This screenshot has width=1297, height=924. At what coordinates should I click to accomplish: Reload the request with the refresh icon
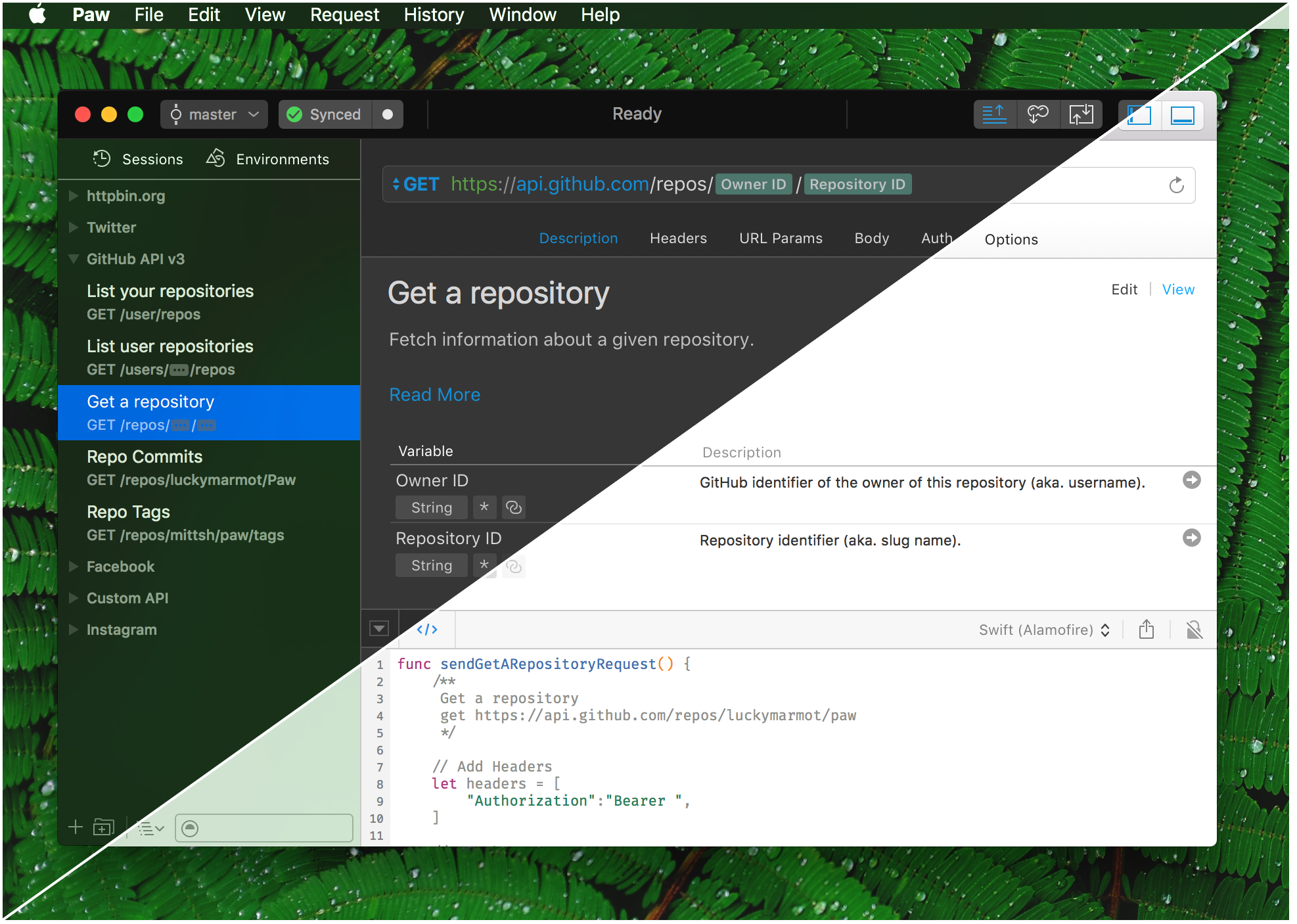click(x=1176, y=185)
